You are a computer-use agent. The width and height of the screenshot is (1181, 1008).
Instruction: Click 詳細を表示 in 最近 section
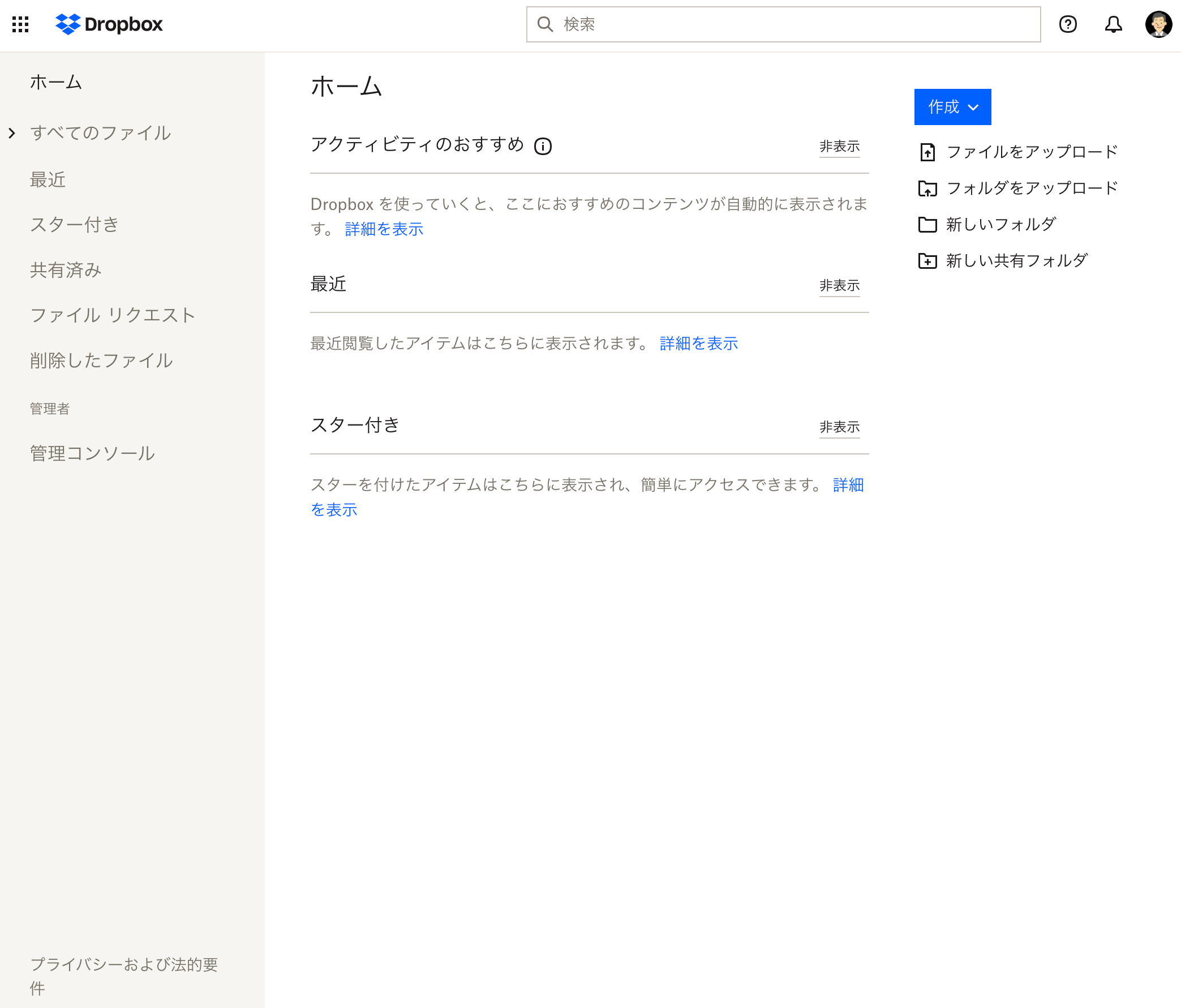[698, 344]
